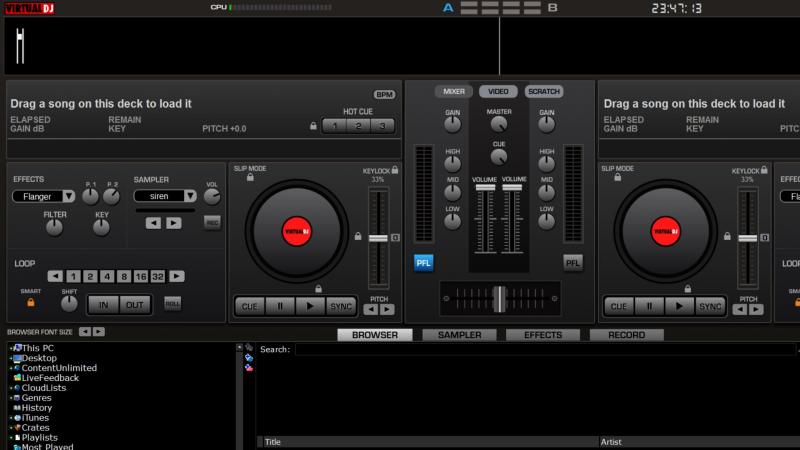Click the sampler REC button
The image size is (800, 450).
(x=212, y=222)
